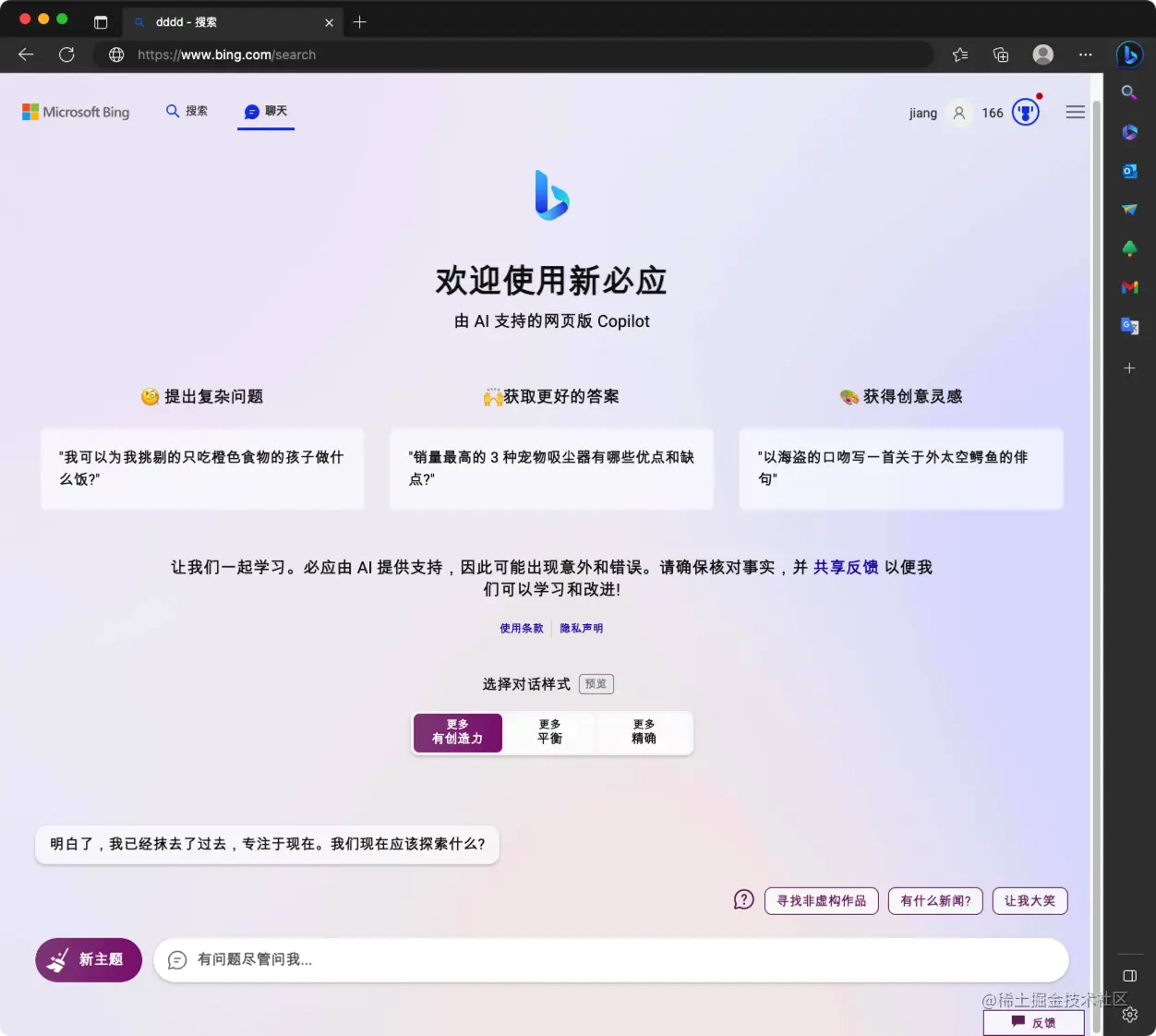Open Outlook from the Edge sidebar
This screenshot has height=1036, width=1156.
click(1129, 171)
